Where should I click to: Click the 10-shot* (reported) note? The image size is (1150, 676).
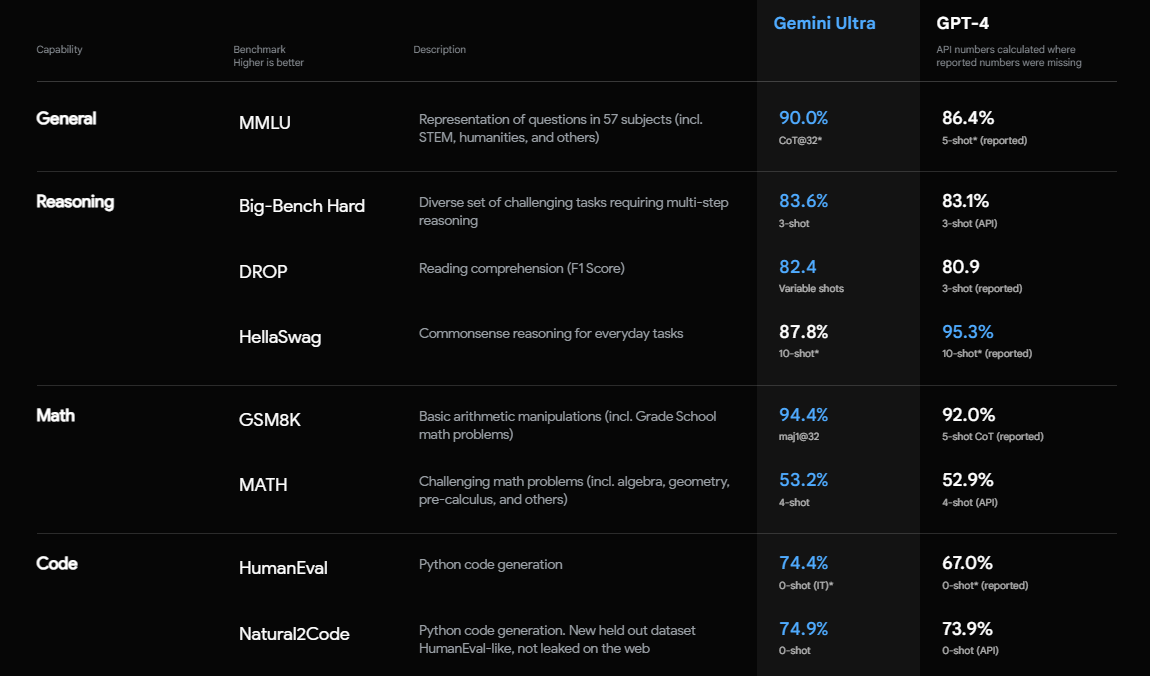[987, 354]
